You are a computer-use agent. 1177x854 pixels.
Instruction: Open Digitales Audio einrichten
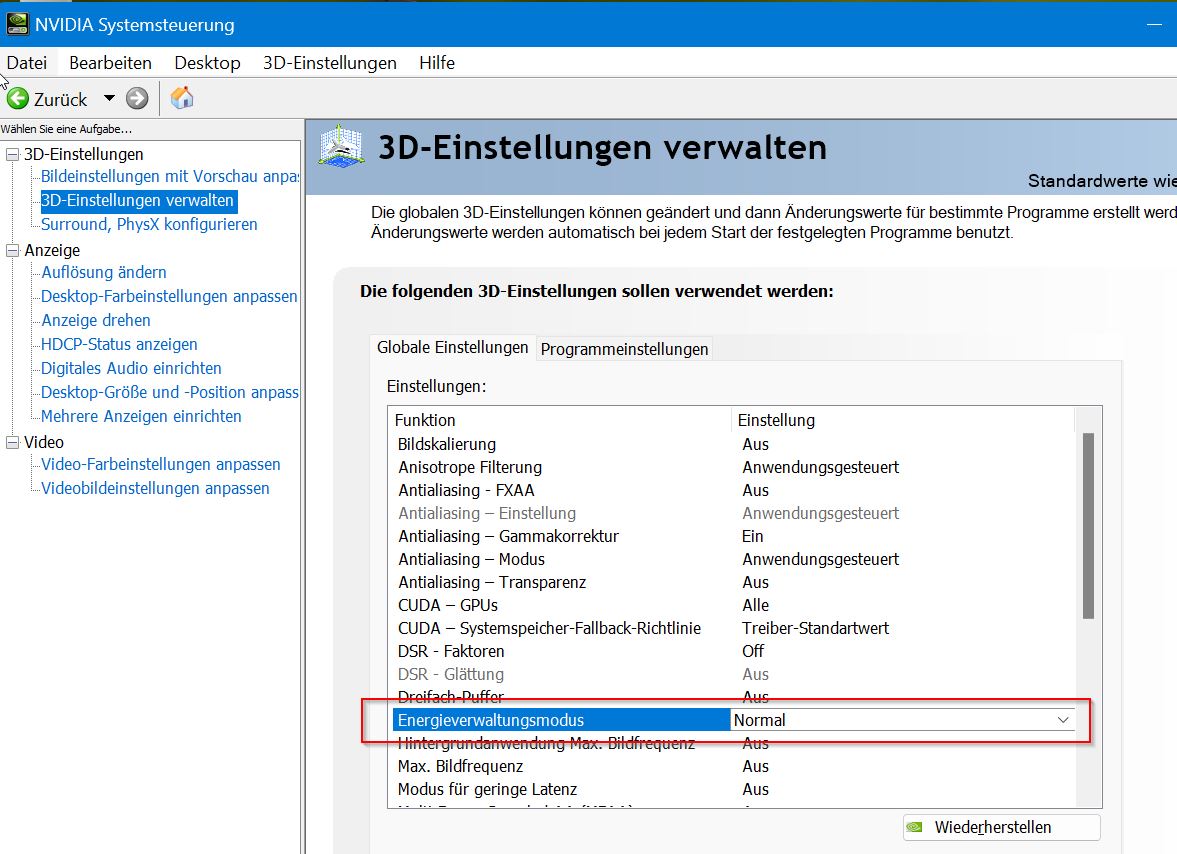pyautogui.click(x=131, y=368)
